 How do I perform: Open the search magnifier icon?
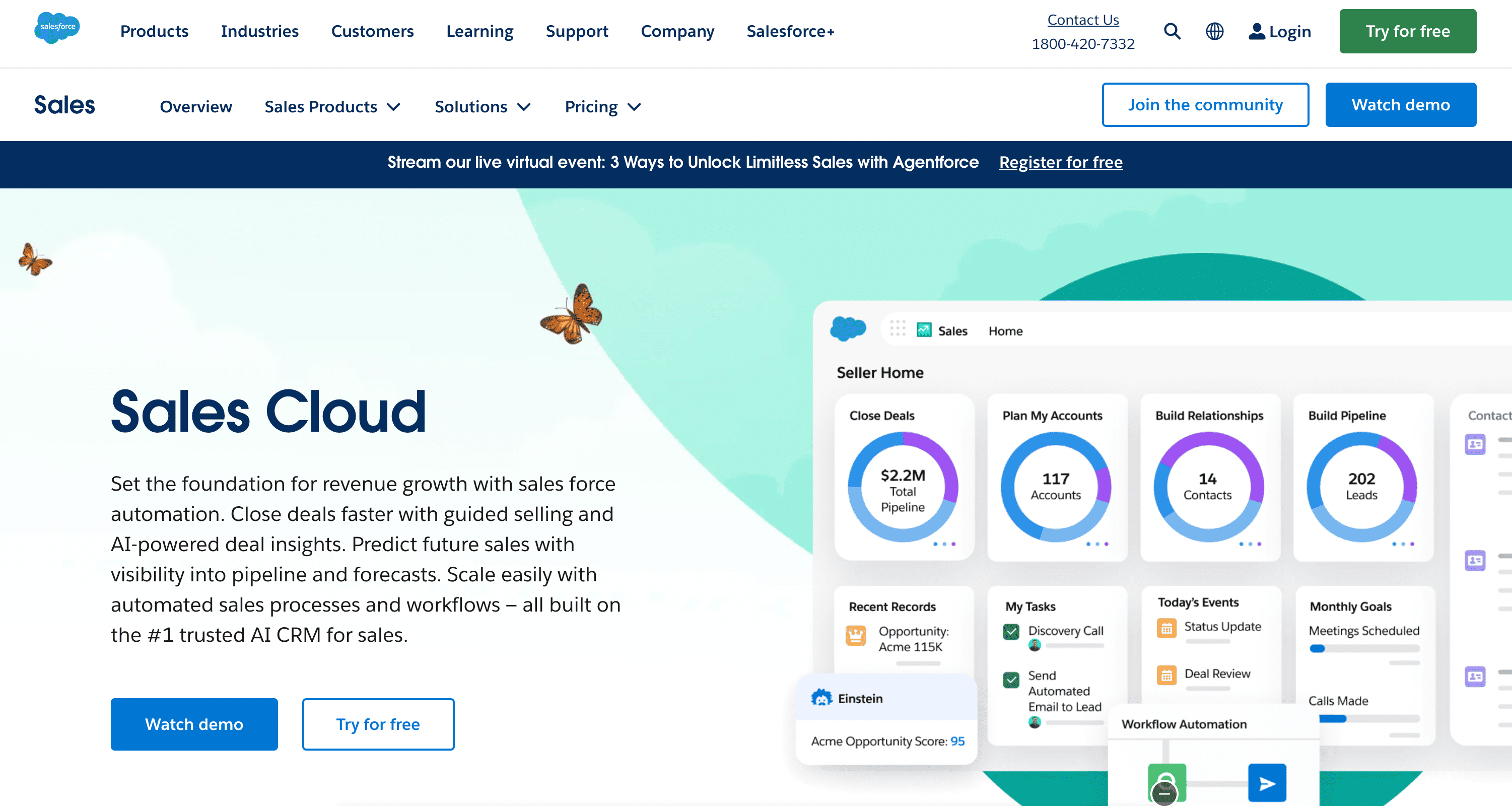coord(1172,31)
